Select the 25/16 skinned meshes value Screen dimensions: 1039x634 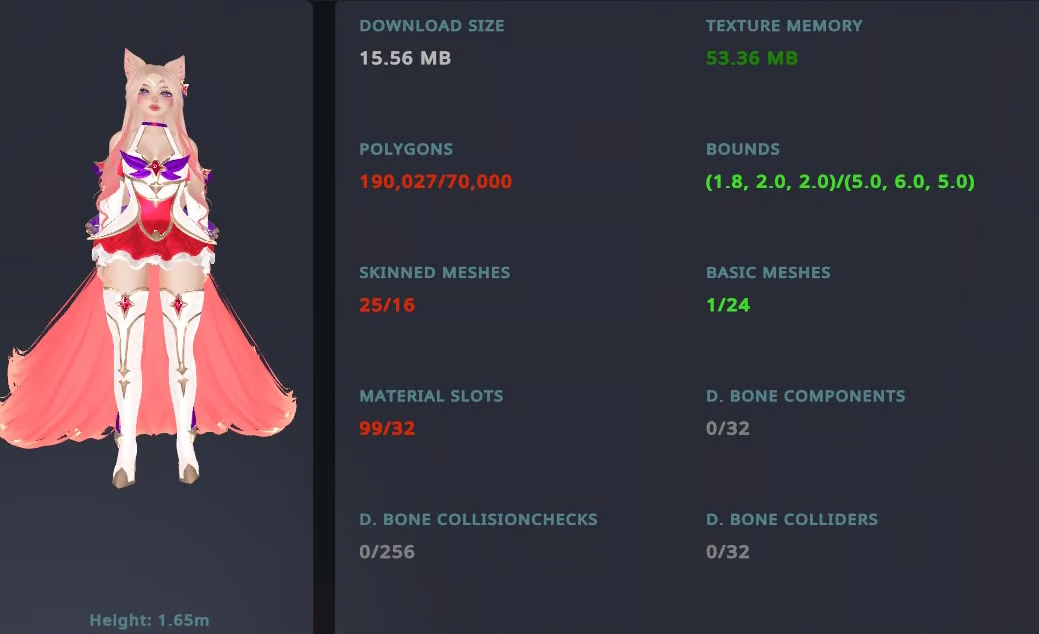tap(387, 305)
